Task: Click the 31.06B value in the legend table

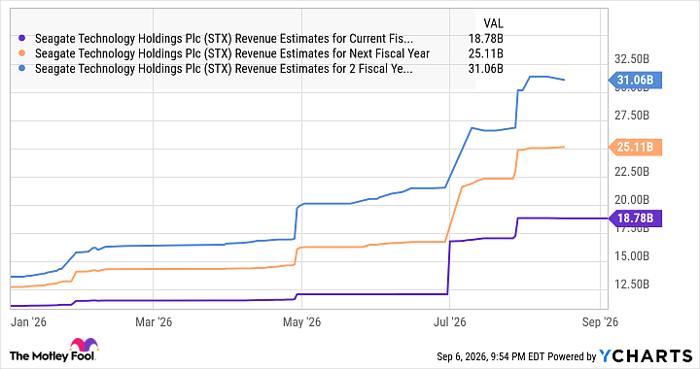Action: (486, 69)
